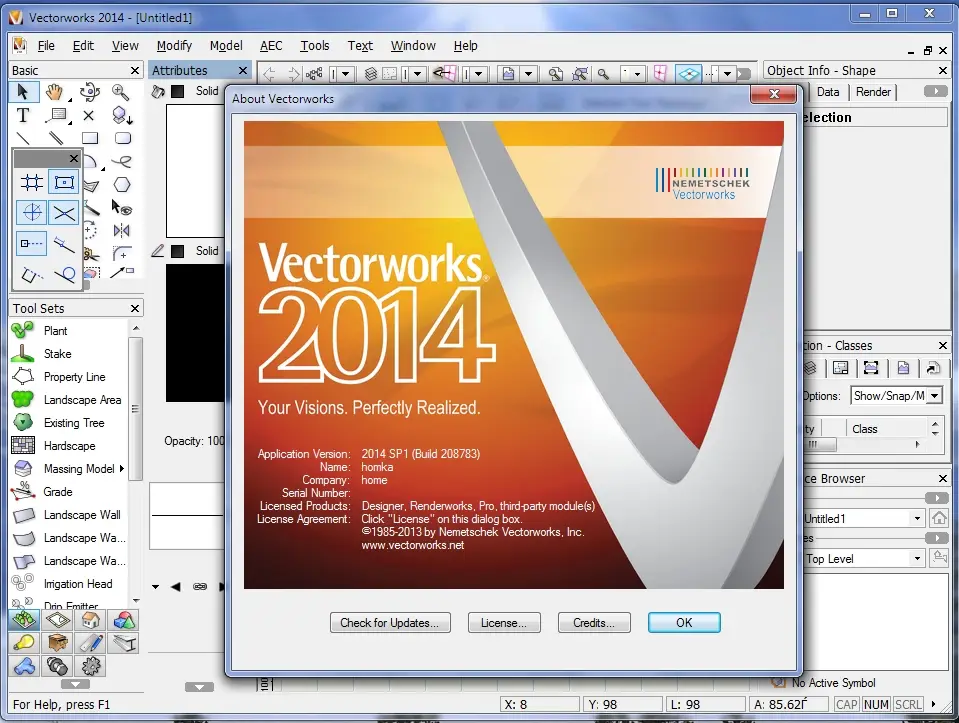The image size is (959, 723).
Task: Select the Pan hand tool
Action: (54, 92)
